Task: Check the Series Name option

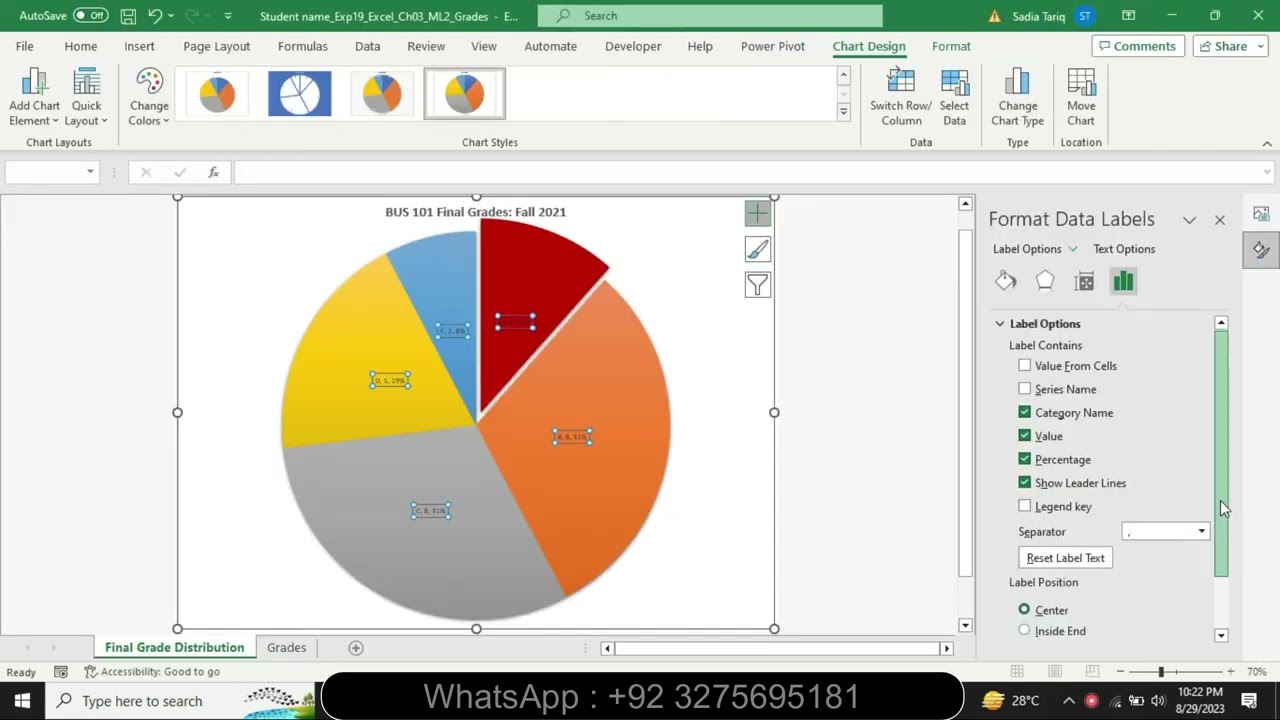Action: click(x=1024, y=389)
